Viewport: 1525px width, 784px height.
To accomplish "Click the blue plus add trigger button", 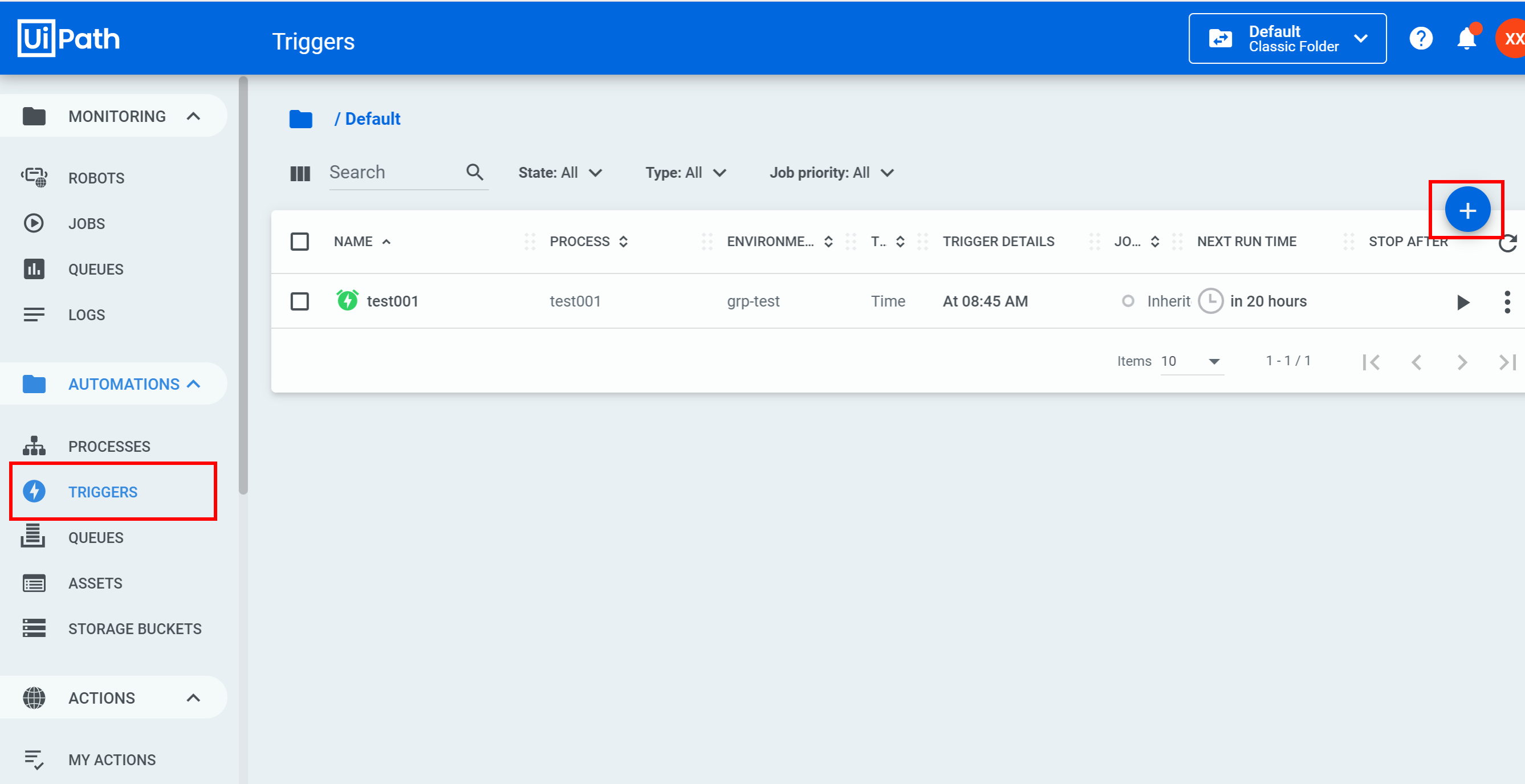I will coord(1466,210).
